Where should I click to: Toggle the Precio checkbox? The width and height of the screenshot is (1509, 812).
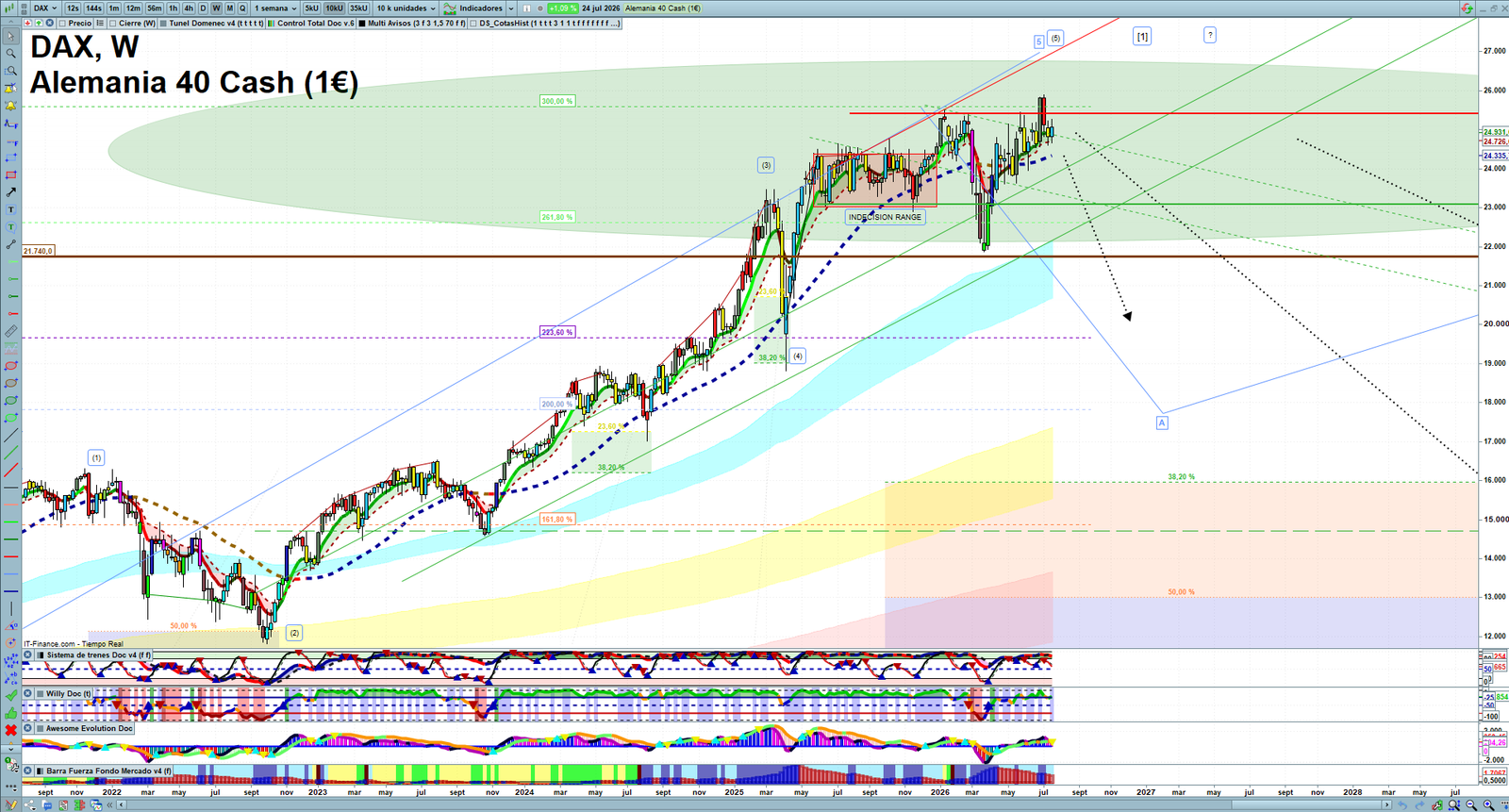click(62, 24)
